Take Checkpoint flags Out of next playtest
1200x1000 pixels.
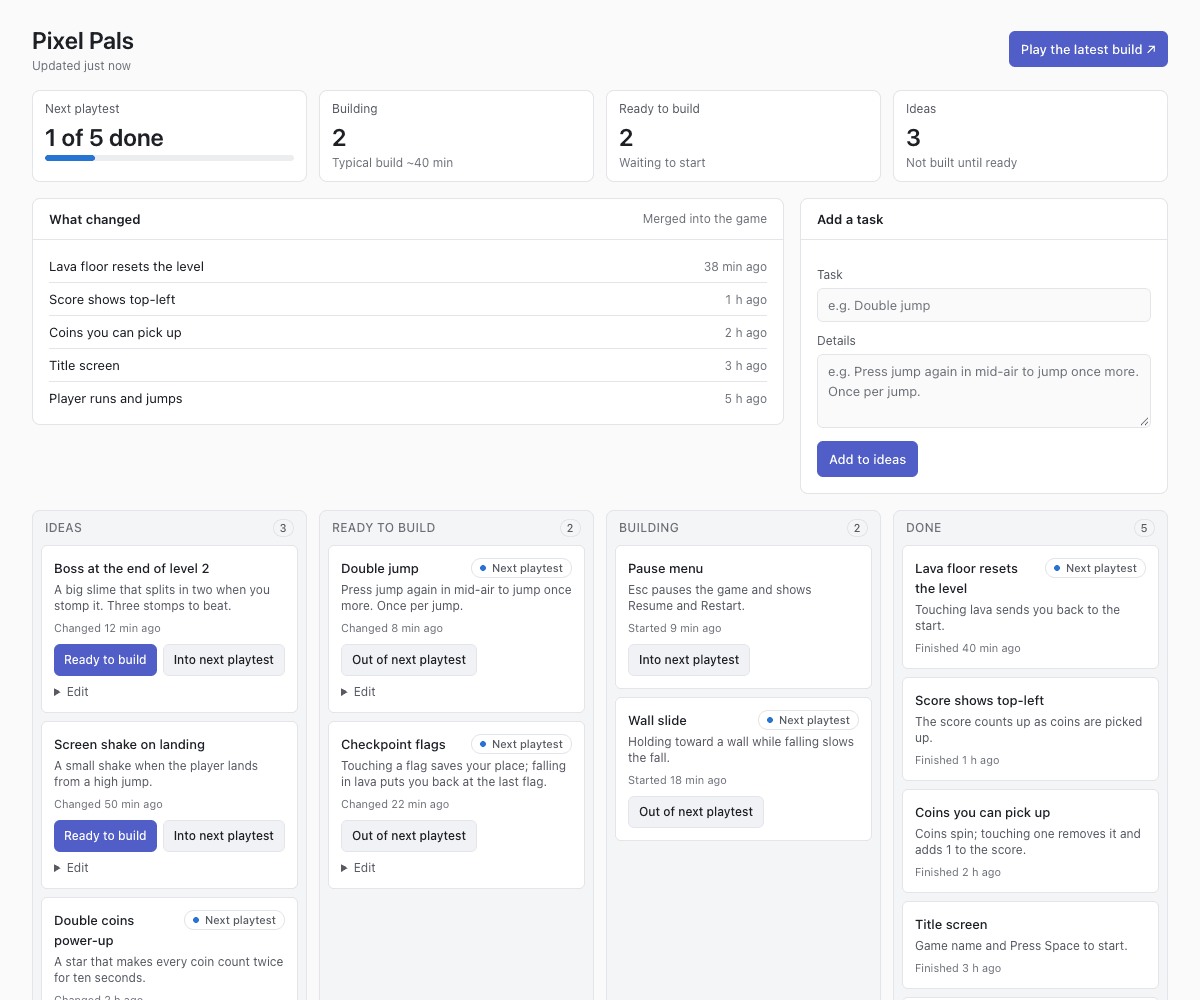pyautogui.click(x=409, y=836)
